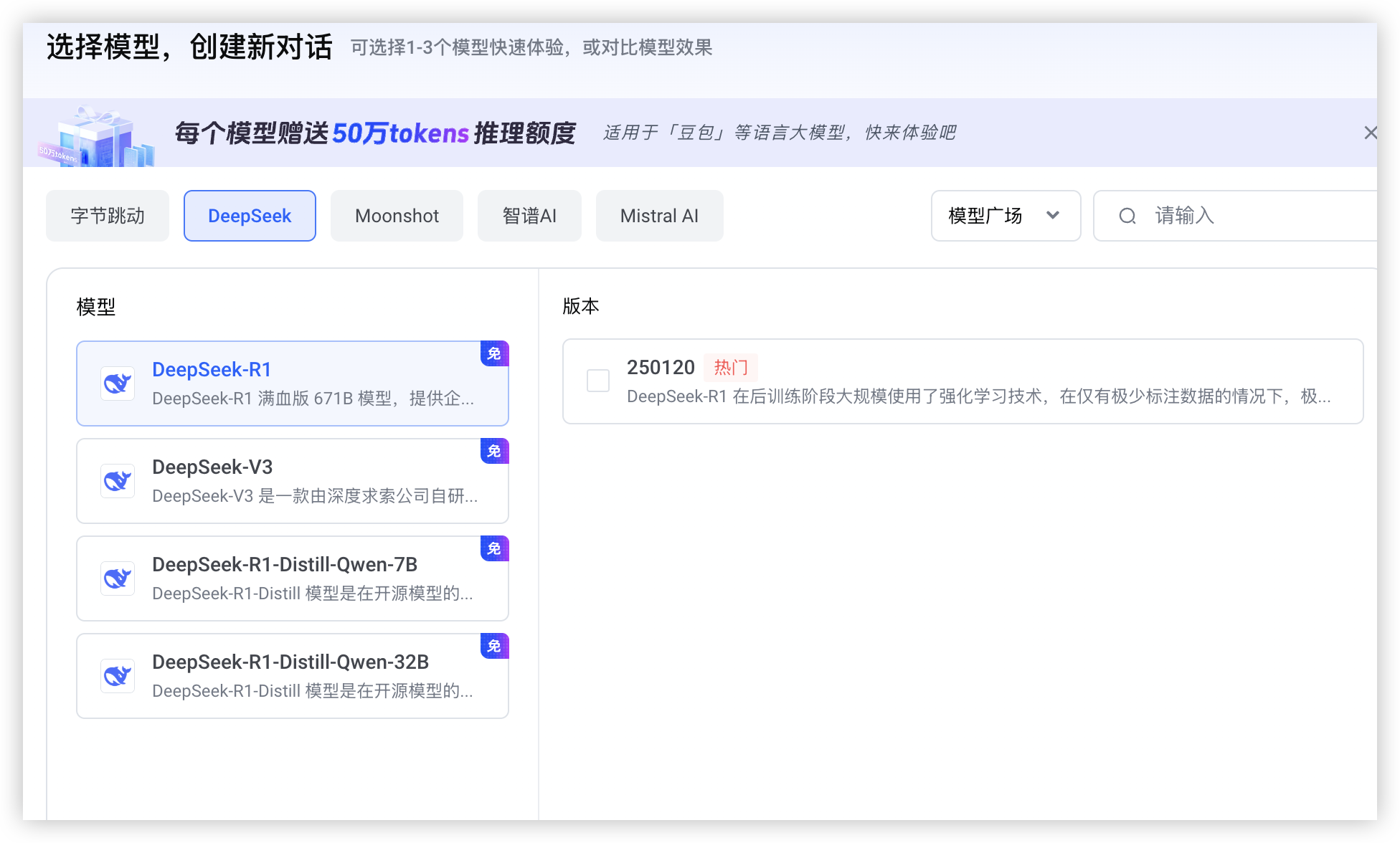This screenshot has width=1400, height=843.
Task: Switch to the 字节跳动 tab
Action: (x=108, y=216)
